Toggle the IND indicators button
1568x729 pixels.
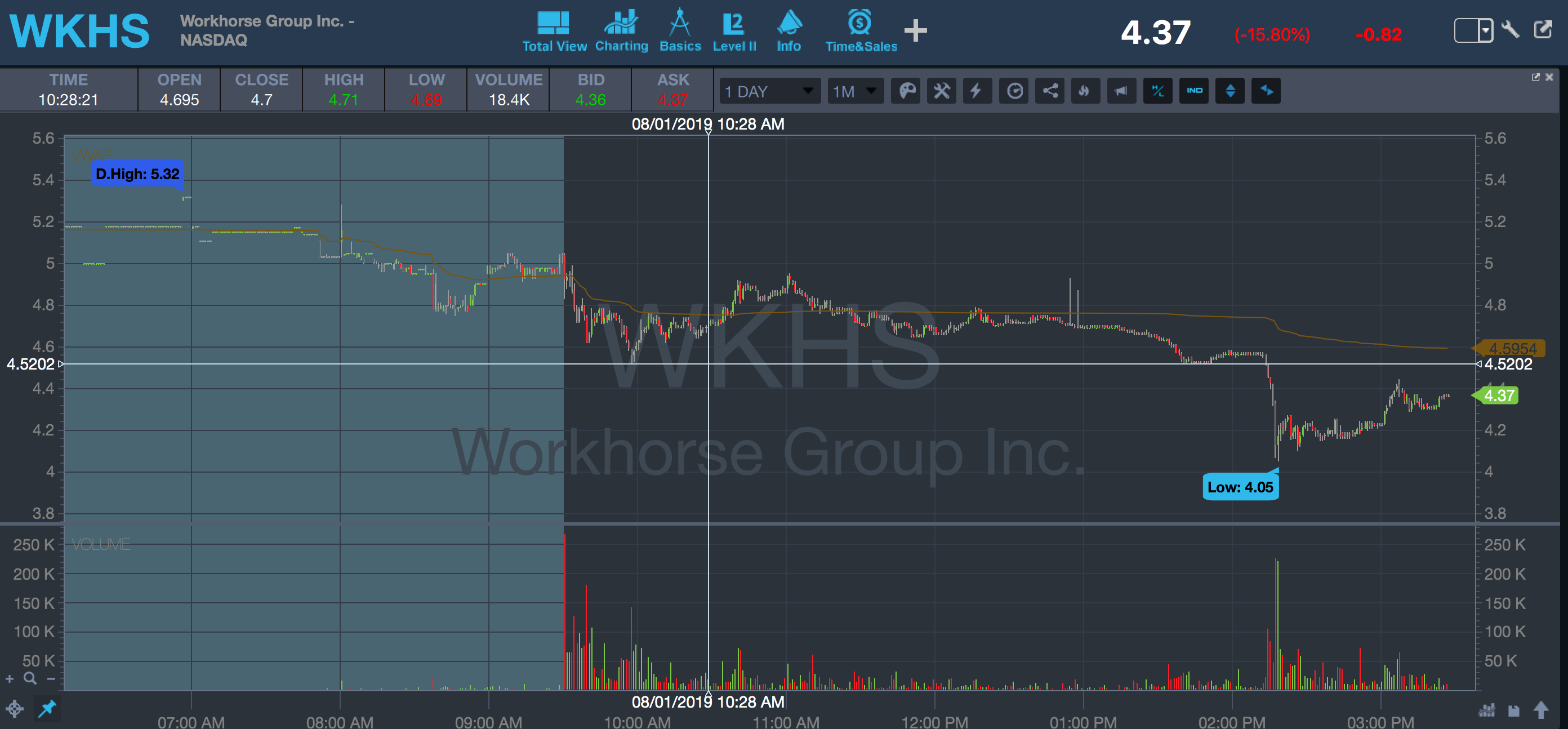point(1193,91)
